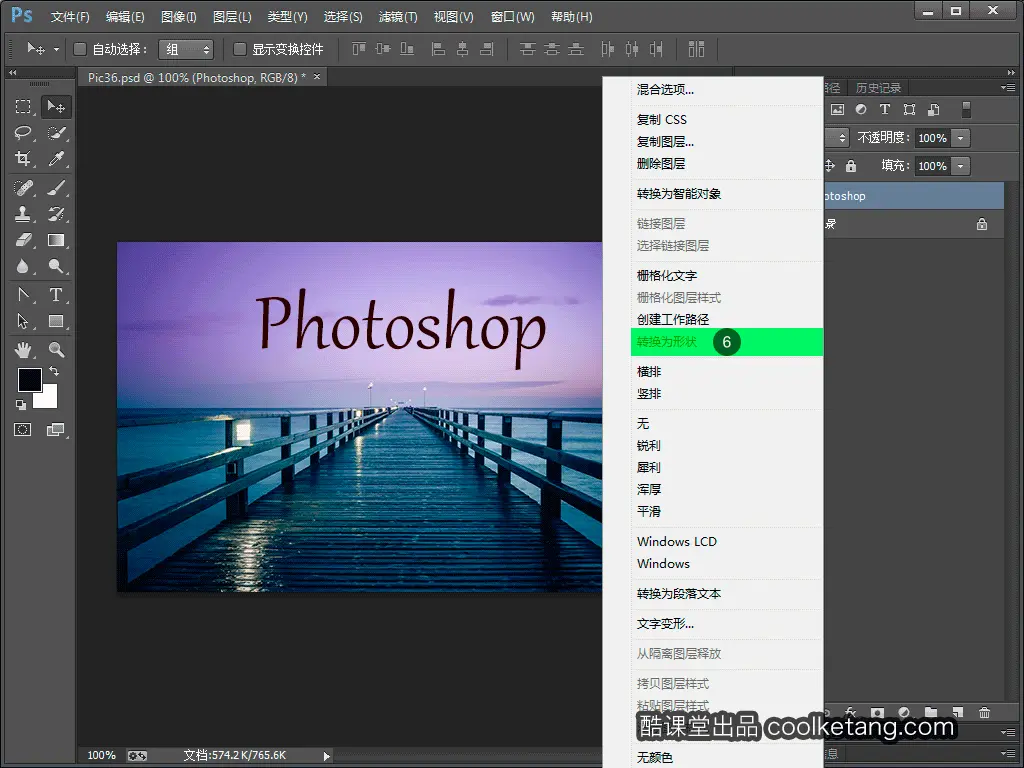Toggle Quick Mask mode
The height and width of the screenshot is (768, 1024).
pyautogui.click(x=23, y=429)
